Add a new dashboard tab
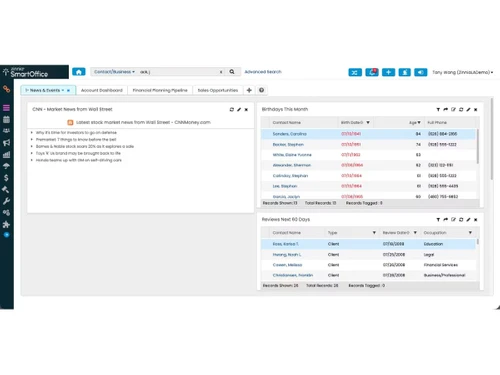Screen dimensions: 500x375 point(249,90)
